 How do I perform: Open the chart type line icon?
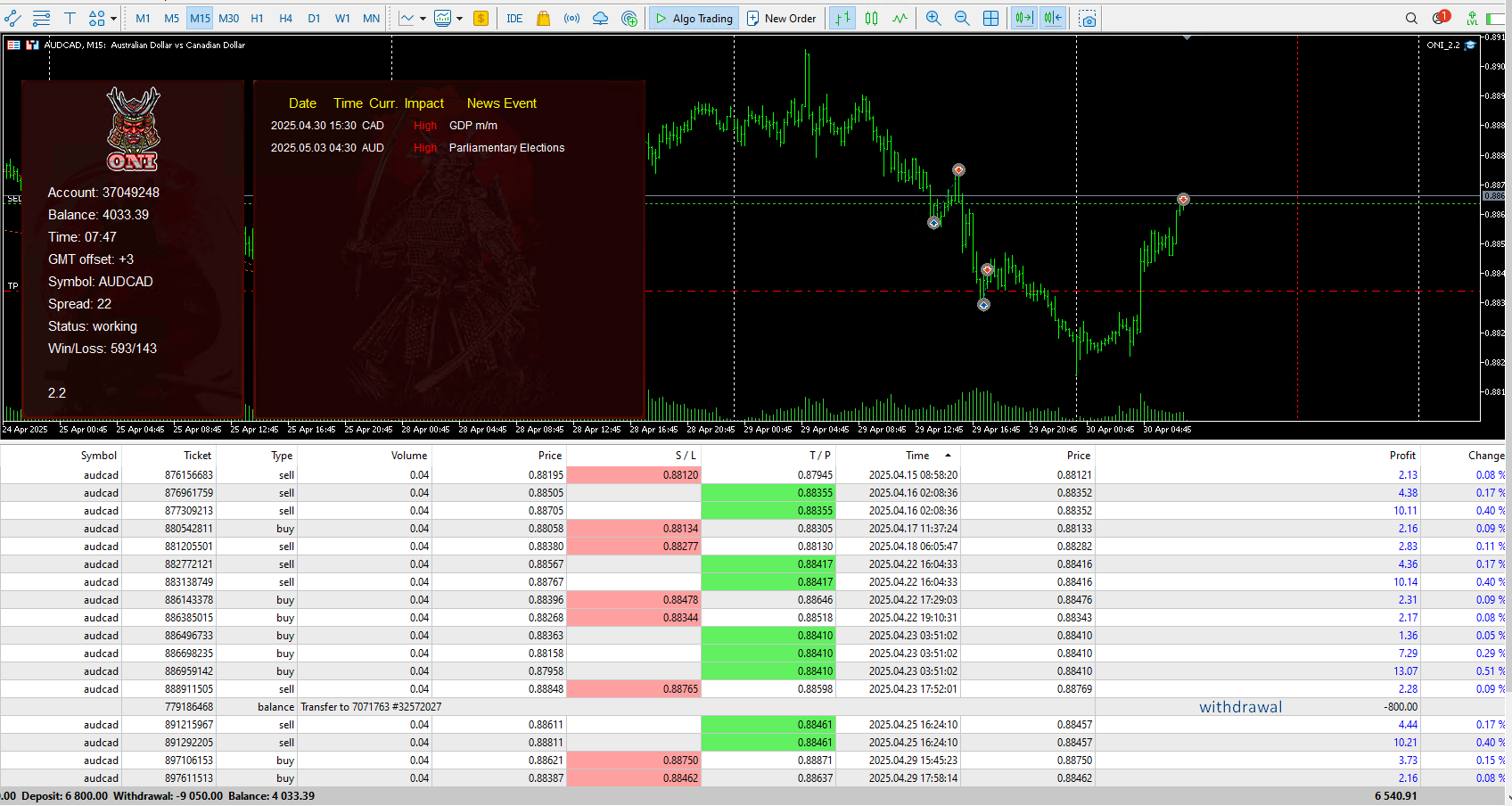pyautogui.click(x=407, y=18)
